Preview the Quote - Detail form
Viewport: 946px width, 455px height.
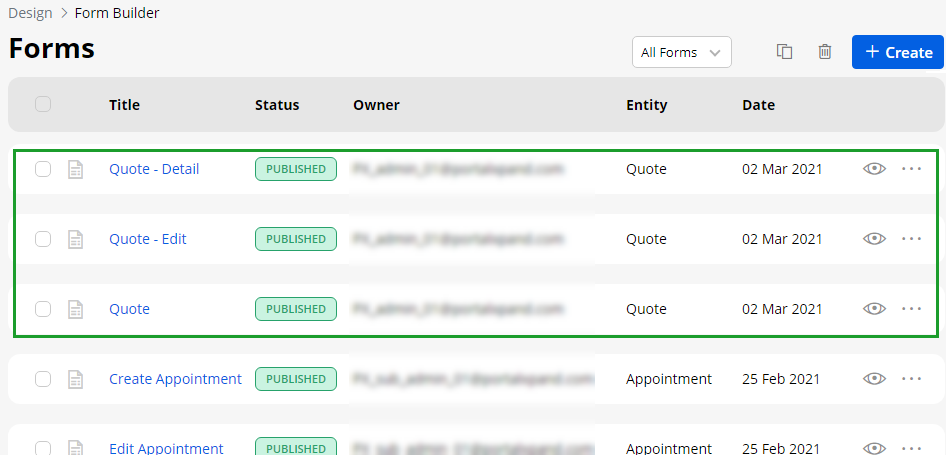click(x=875, y=169)
